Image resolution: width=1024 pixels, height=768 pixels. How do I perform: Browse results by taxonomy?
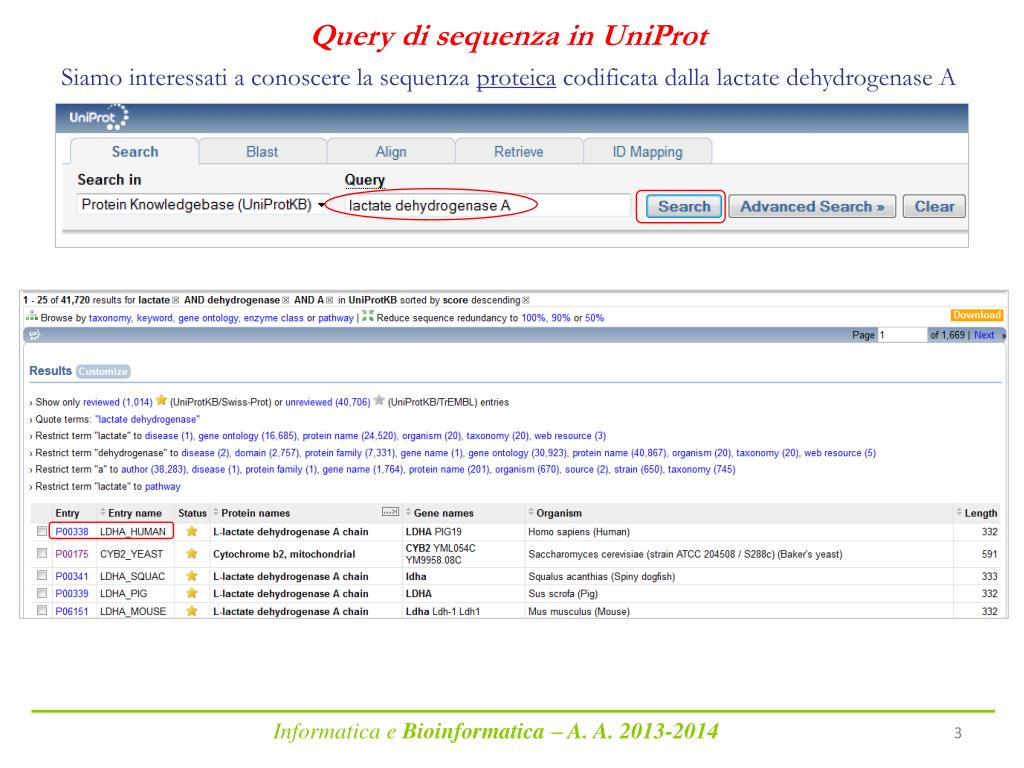110,318
